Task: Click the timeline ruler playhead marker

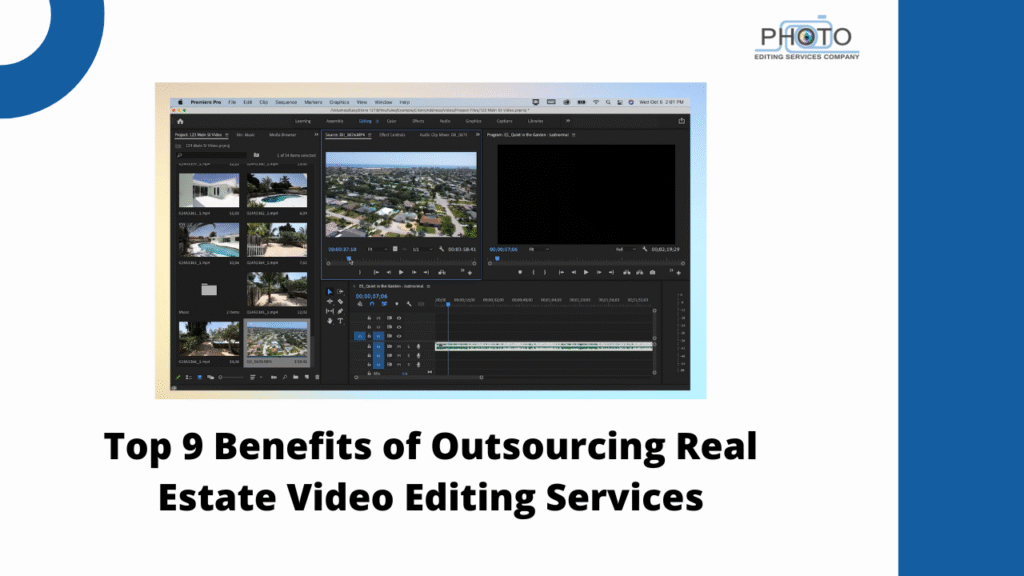Action: pos(448,304)
